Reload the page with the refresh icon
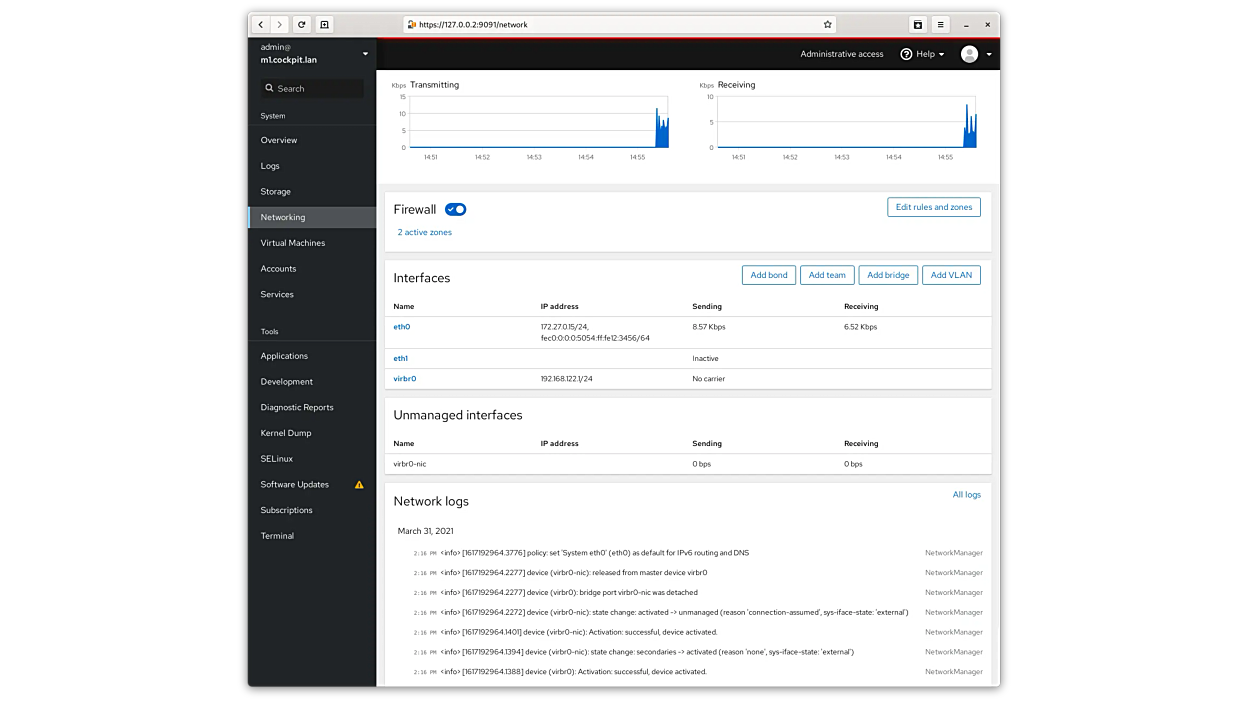Viewport: 1248px width, 702px height. click(302, 25)
